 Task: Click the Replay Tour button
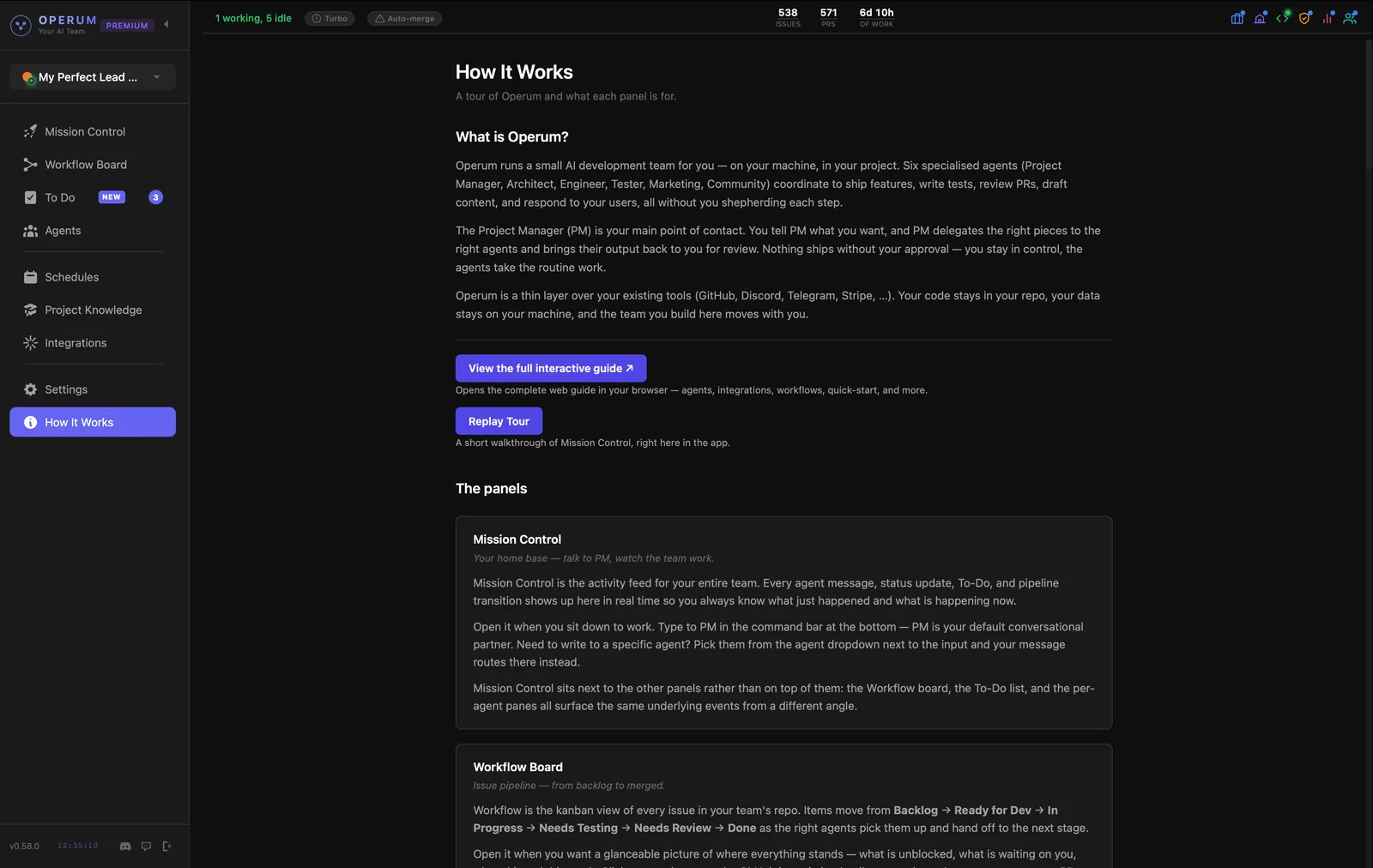(499, 421)
